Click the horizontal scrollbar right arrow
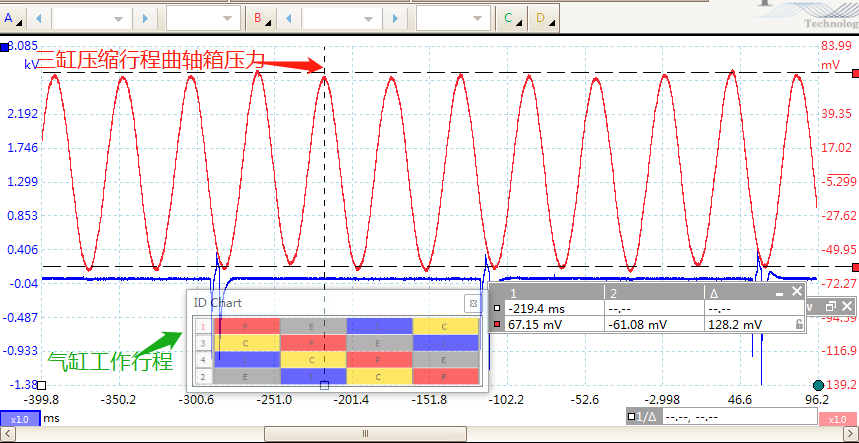The image size is (859, 443). 852,434
